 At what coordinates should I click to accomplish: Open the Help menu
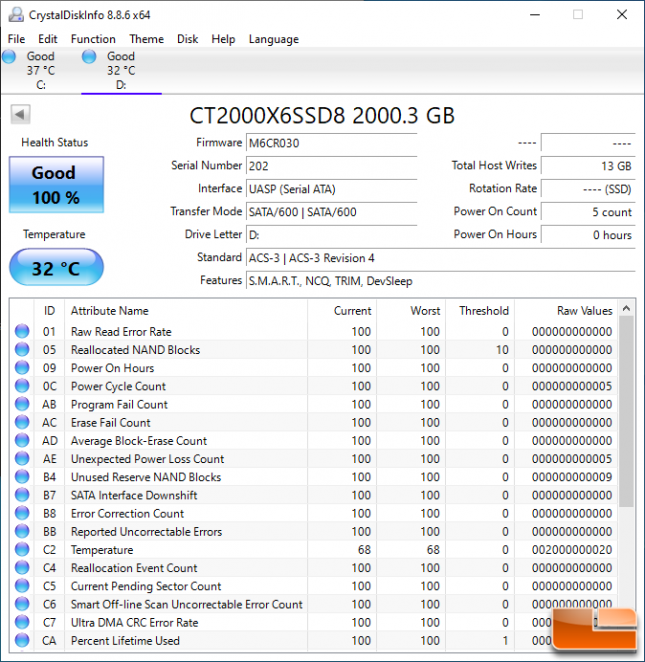223,39
